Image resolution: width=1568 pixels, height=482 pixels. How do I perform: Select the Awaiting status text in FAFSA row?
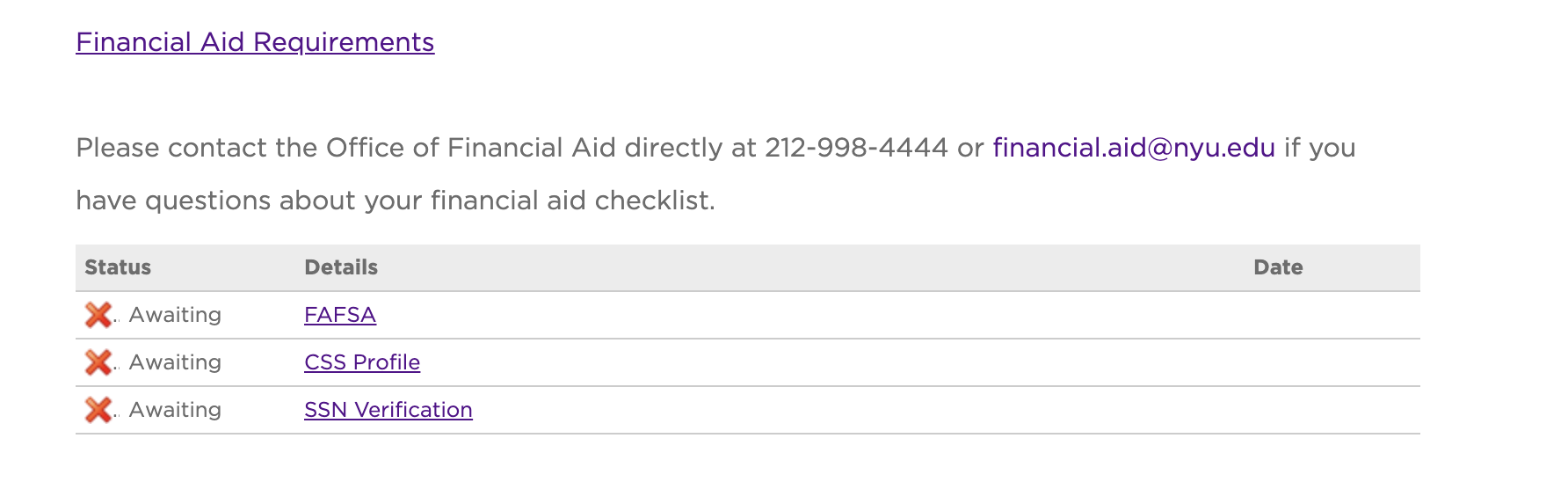(175, 315)
